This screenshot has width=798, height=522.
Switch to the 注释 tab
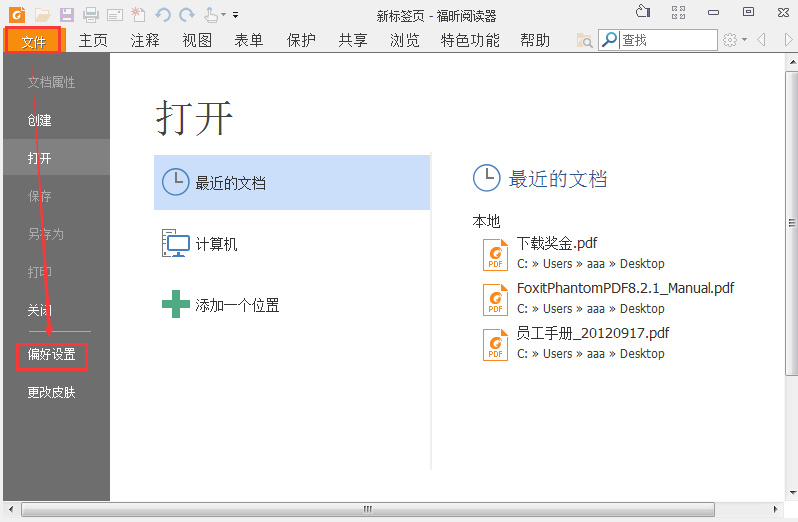click(x=145, y=40)
